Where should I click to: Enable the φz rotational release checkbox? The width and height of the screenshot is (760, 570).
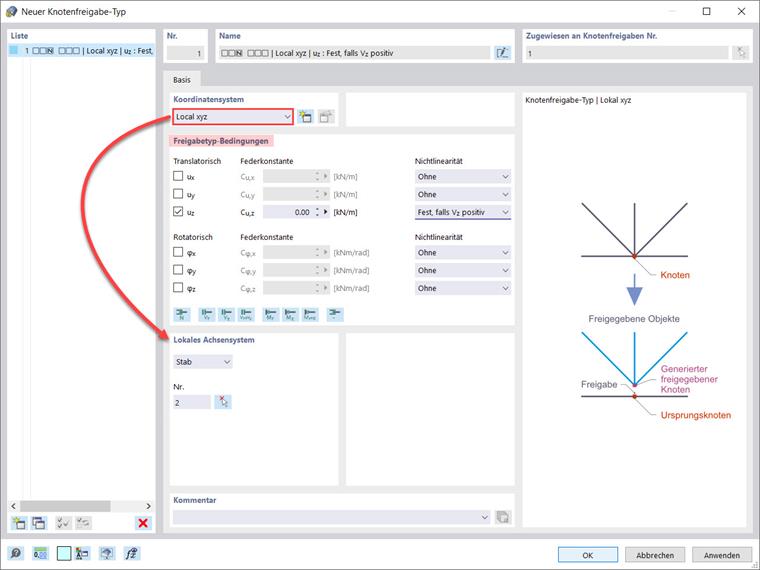point(178,288)
